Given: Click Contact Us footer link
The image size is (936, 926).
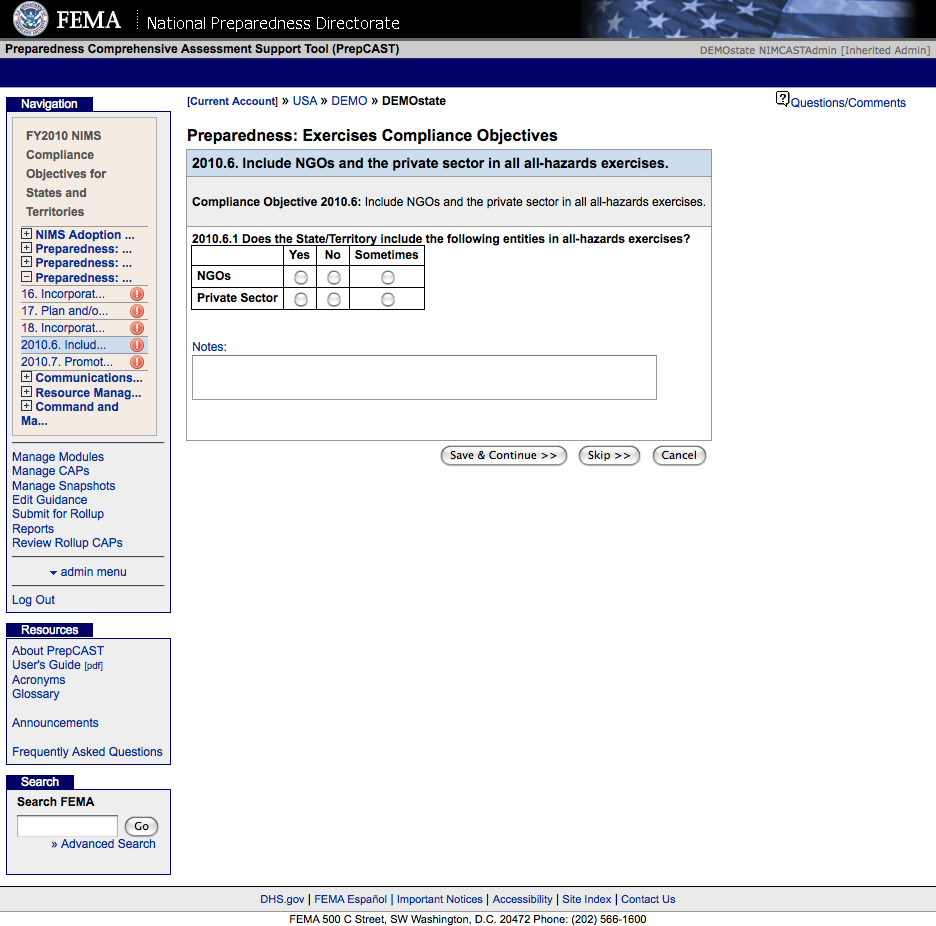Looking at the screenshot, I should click(648, 899).
